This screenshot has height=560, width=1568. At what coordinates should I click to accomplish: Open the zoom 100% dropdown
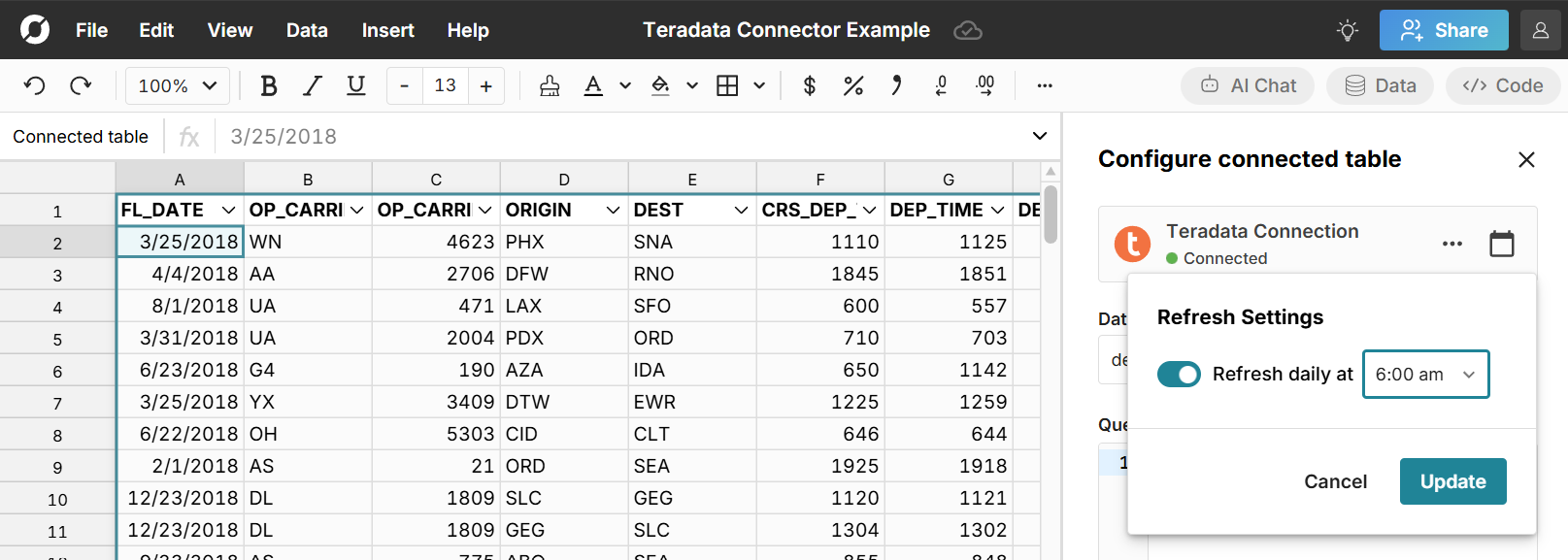click(178, 85)
